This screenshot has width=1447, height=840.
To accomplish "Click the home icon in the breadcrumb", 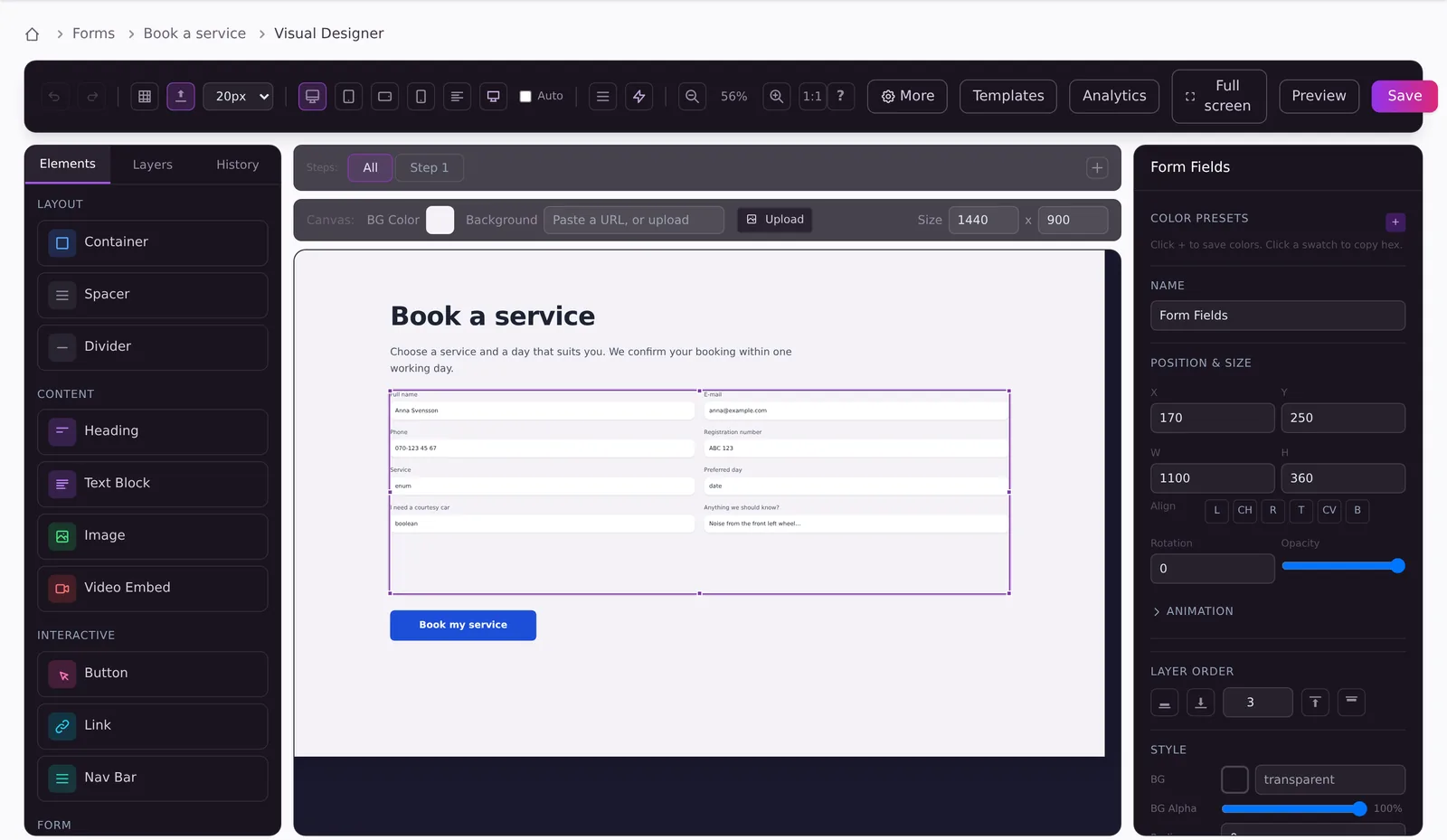I will click(x=33, y=34).
